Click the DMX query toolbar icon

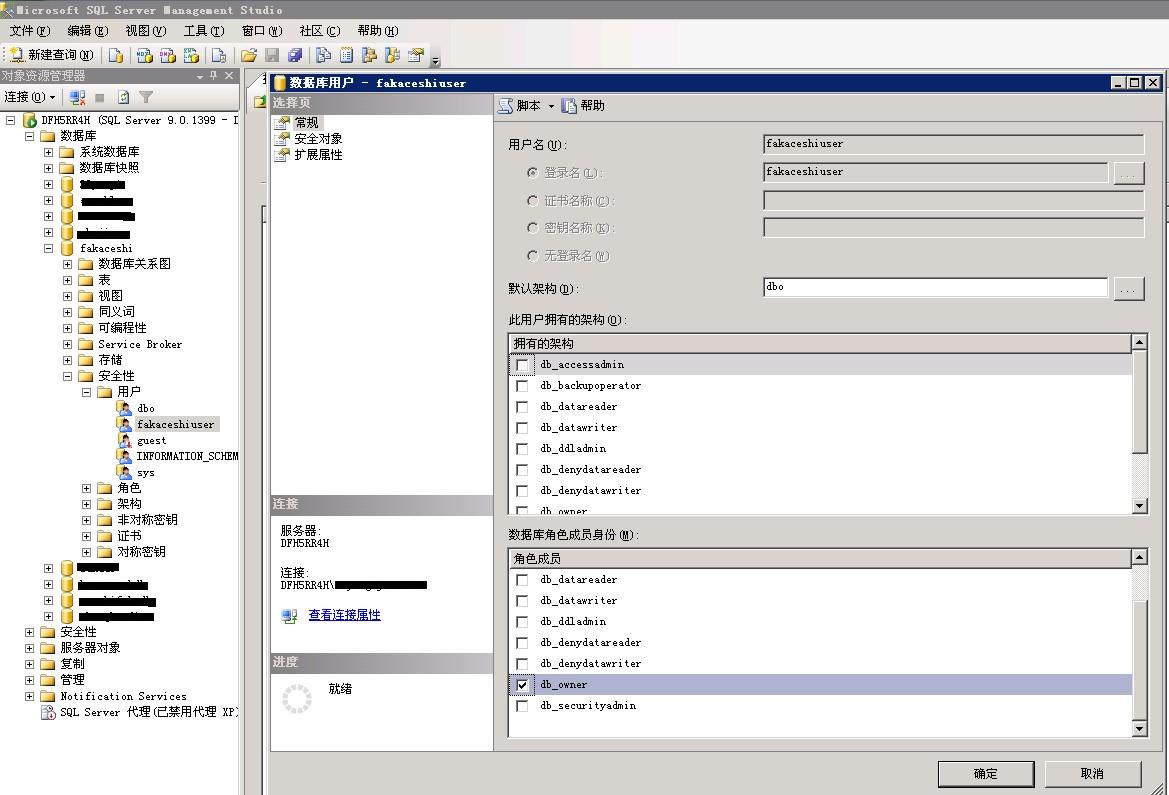click(168, 55)
